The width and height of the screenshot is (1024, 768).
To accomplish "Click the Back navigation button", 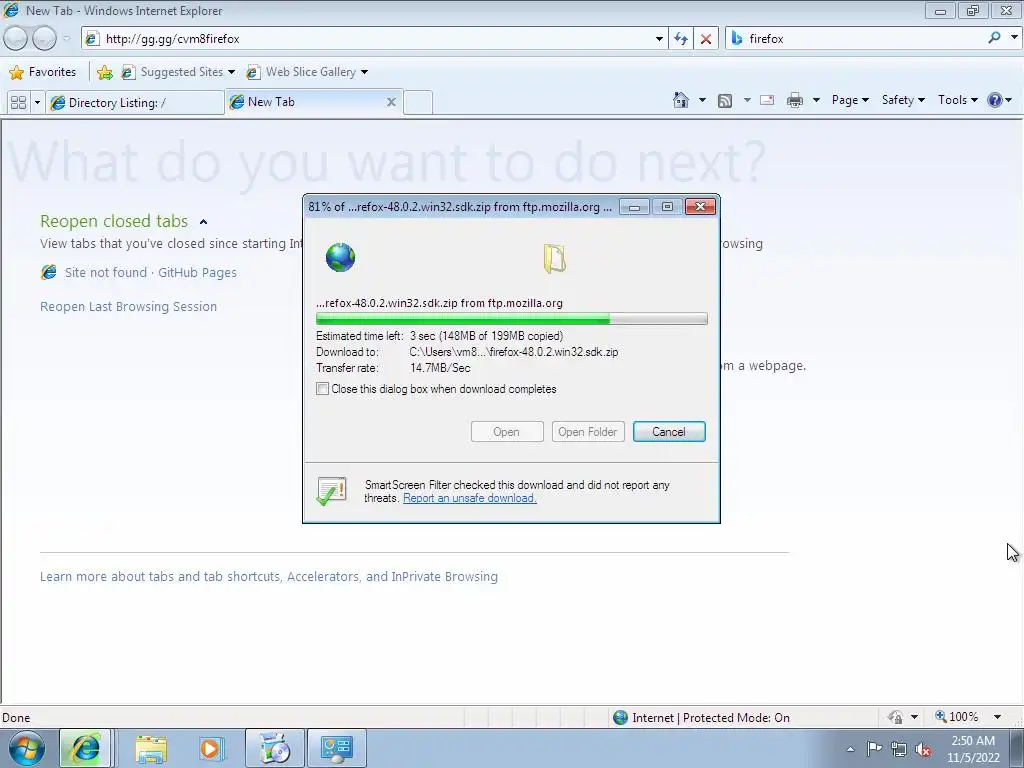I will pyautogui.click(x=15, y=39).
